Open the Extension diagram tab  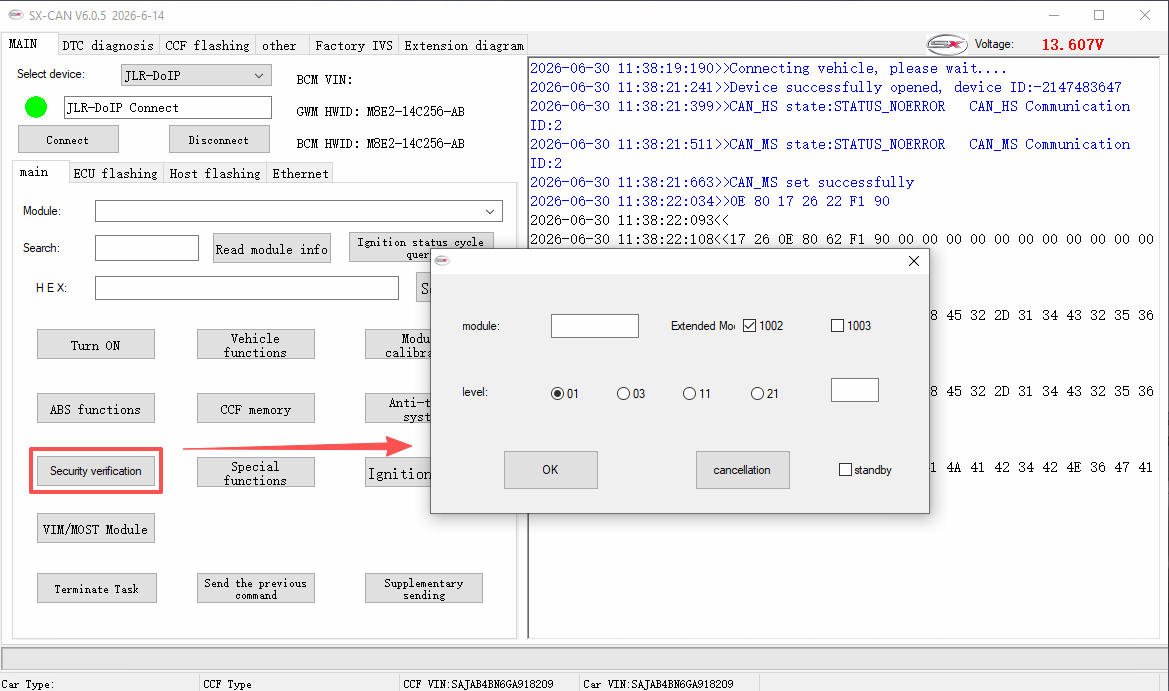pyautogui.click(x=464, y=45)
